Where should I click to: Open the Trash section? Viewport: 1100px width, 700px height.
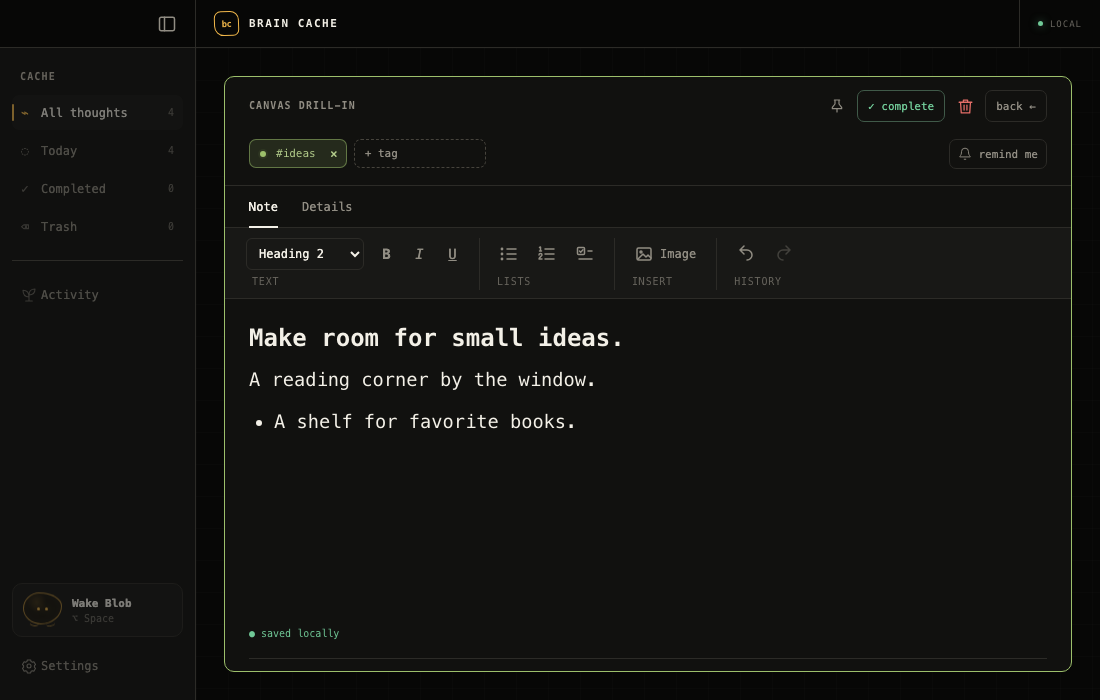(98, 227)
